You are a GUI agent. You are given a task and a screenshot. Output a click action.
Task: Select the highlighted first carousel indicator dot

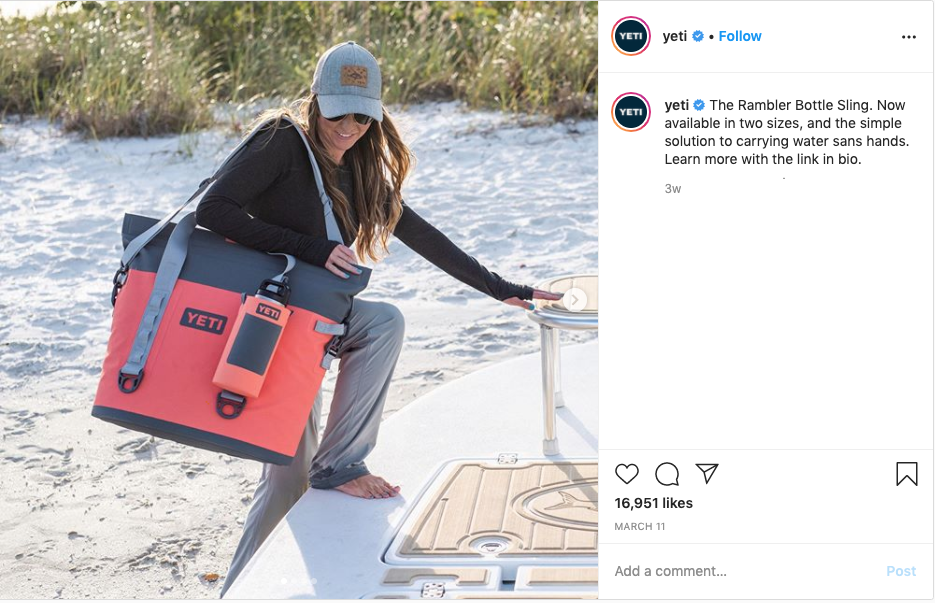click(x=284, y=580)
